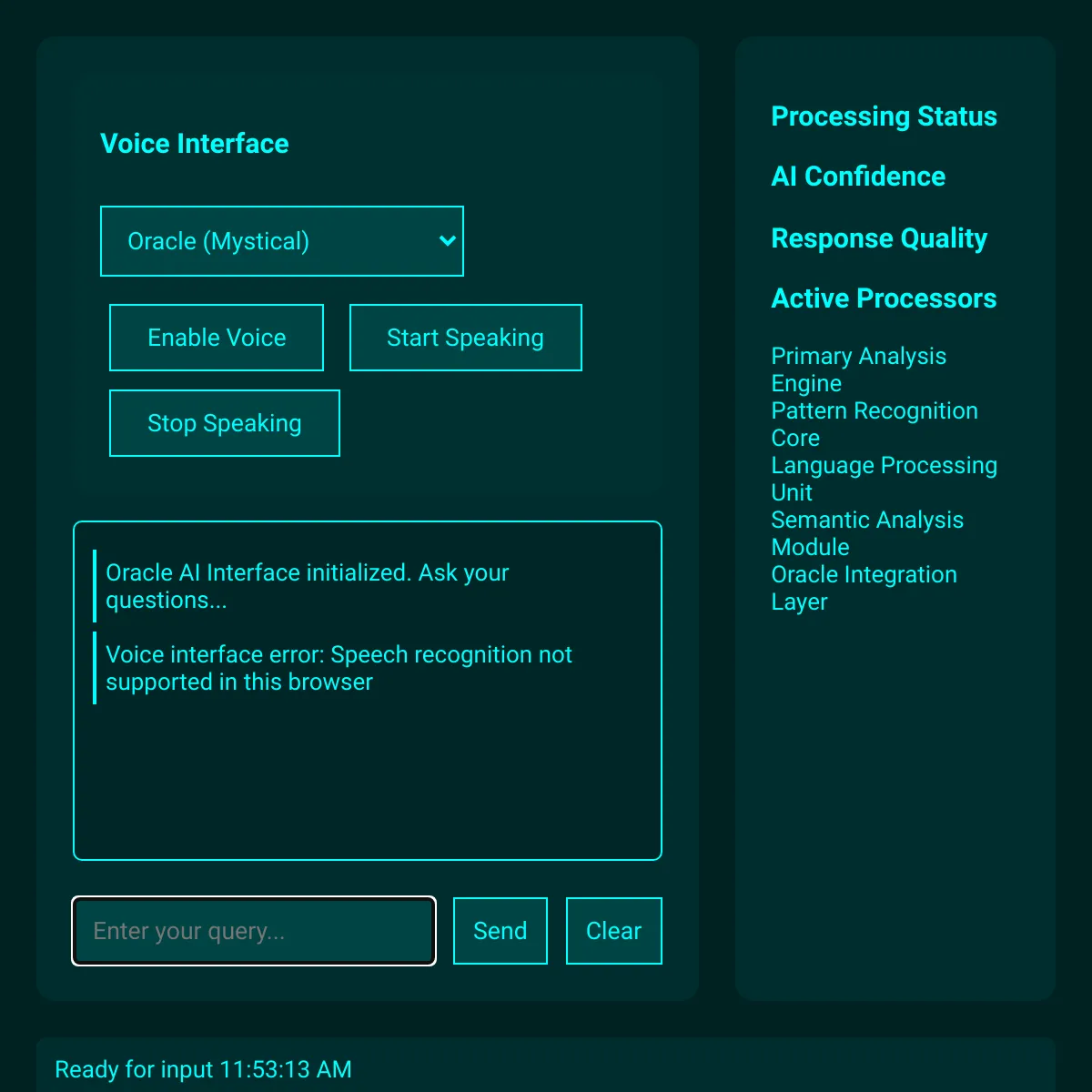Open the Oracle (Mystical) voice dropdown
This screenshot has width=1092, height=1092.
[281, 241]
